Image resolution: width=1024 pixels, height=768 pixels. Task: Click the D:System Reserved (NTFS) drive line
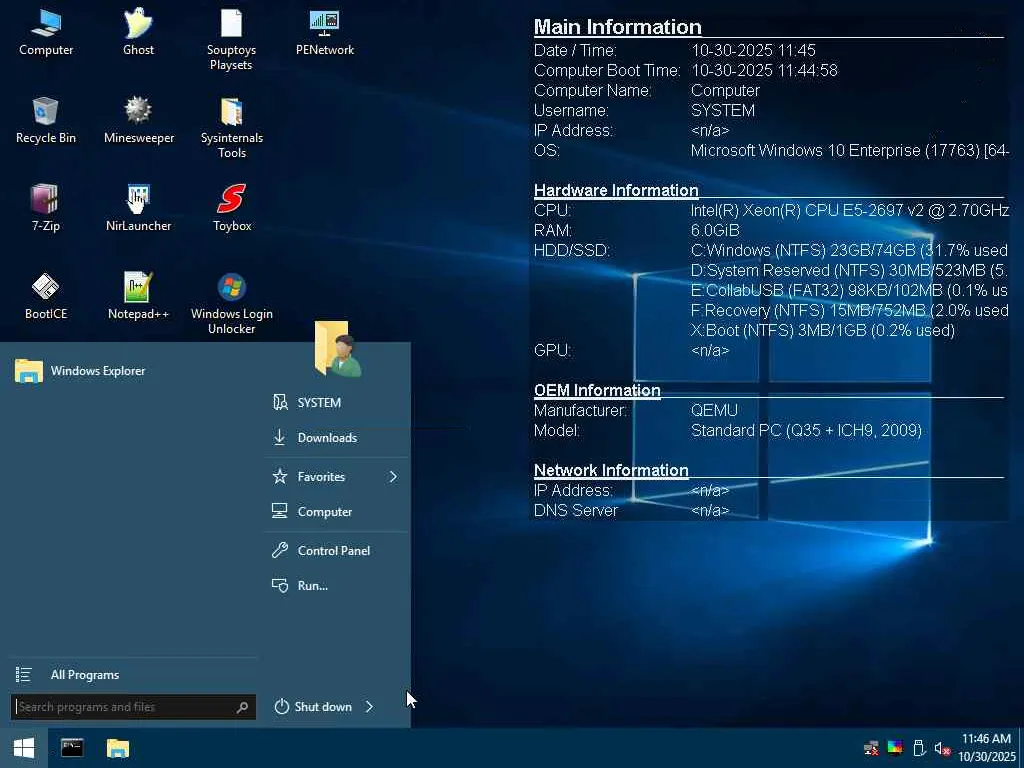[849, 270]
